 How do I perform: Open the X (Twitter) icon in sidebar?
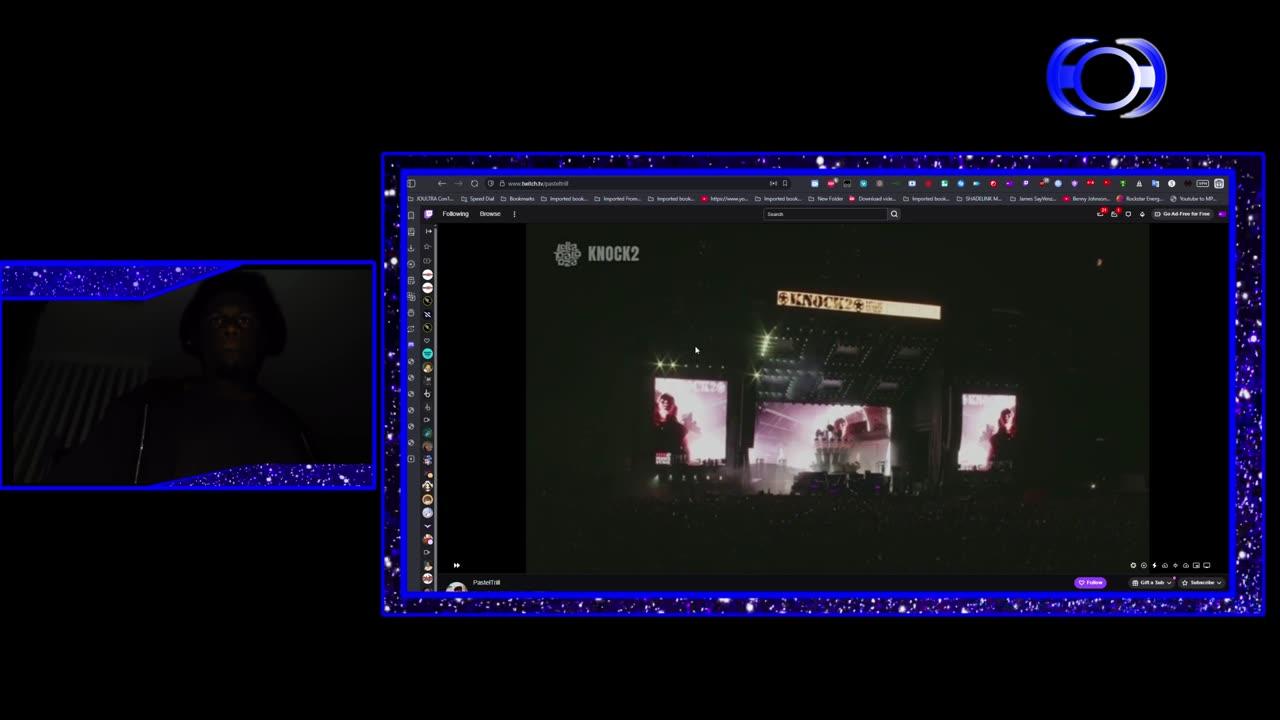(428, 314)
